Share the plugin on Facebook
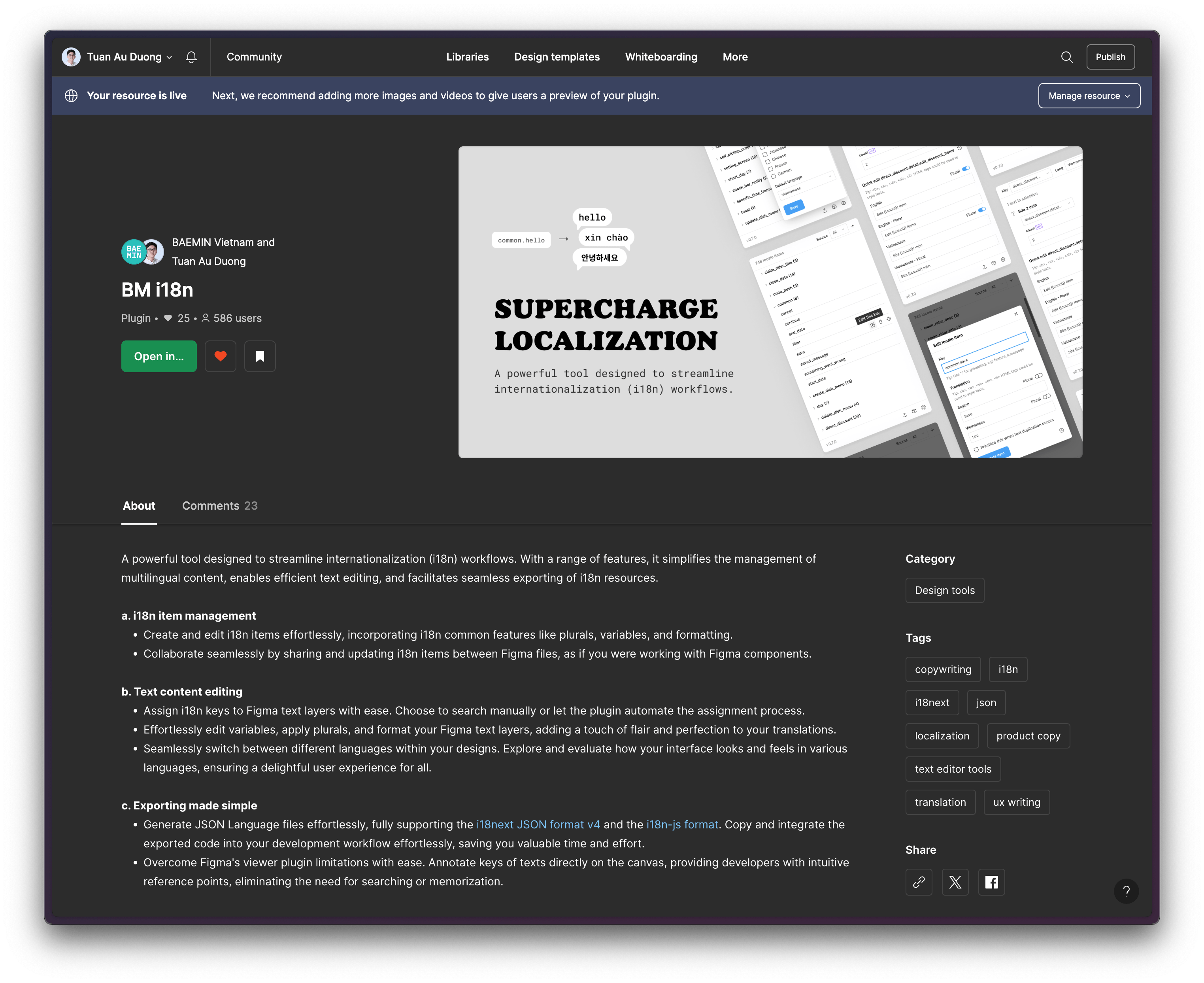 tap(991, 882)
